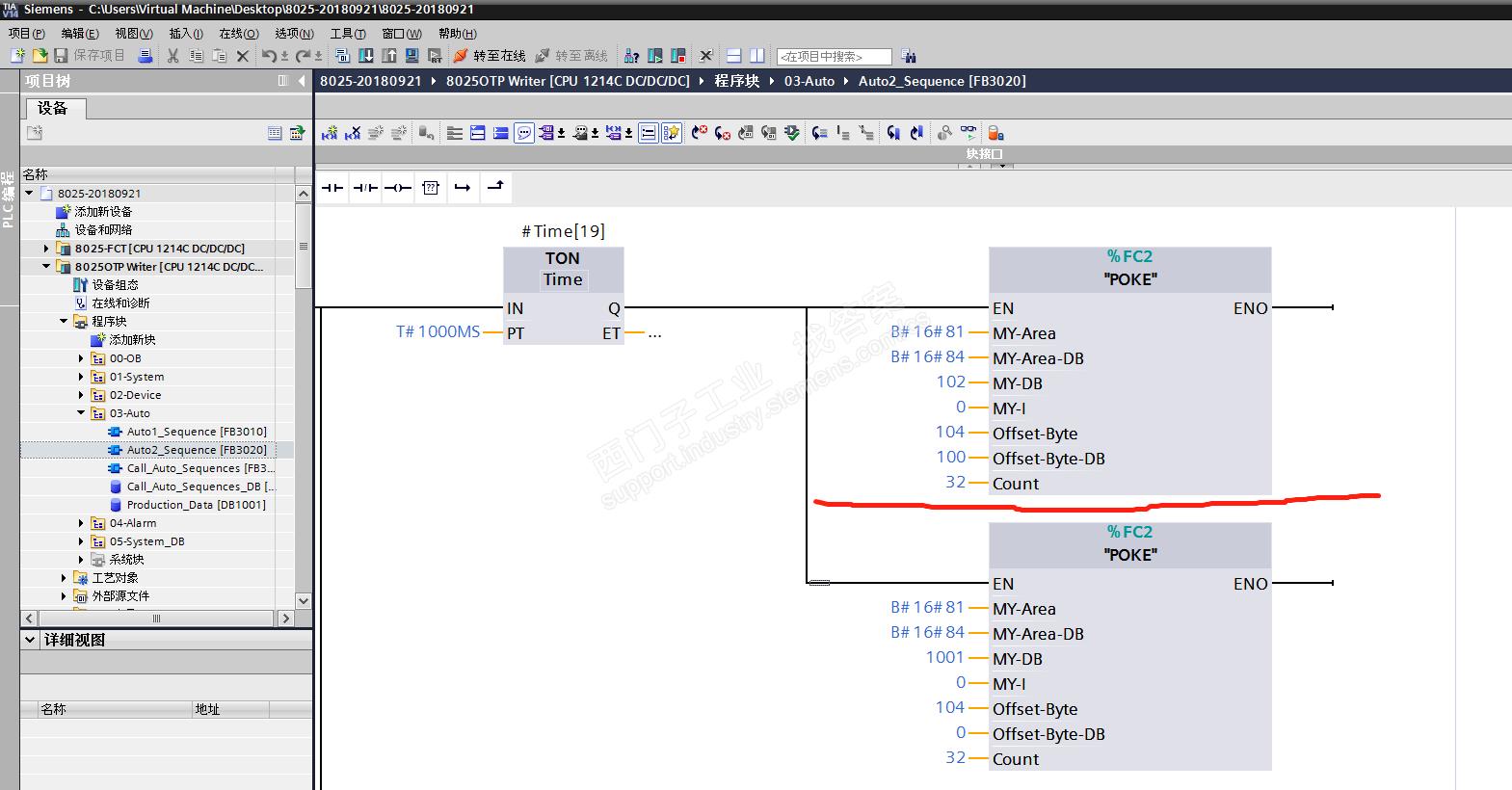
Task: Collapse the 程序块 program blocks folder
Action: point(64,322)
